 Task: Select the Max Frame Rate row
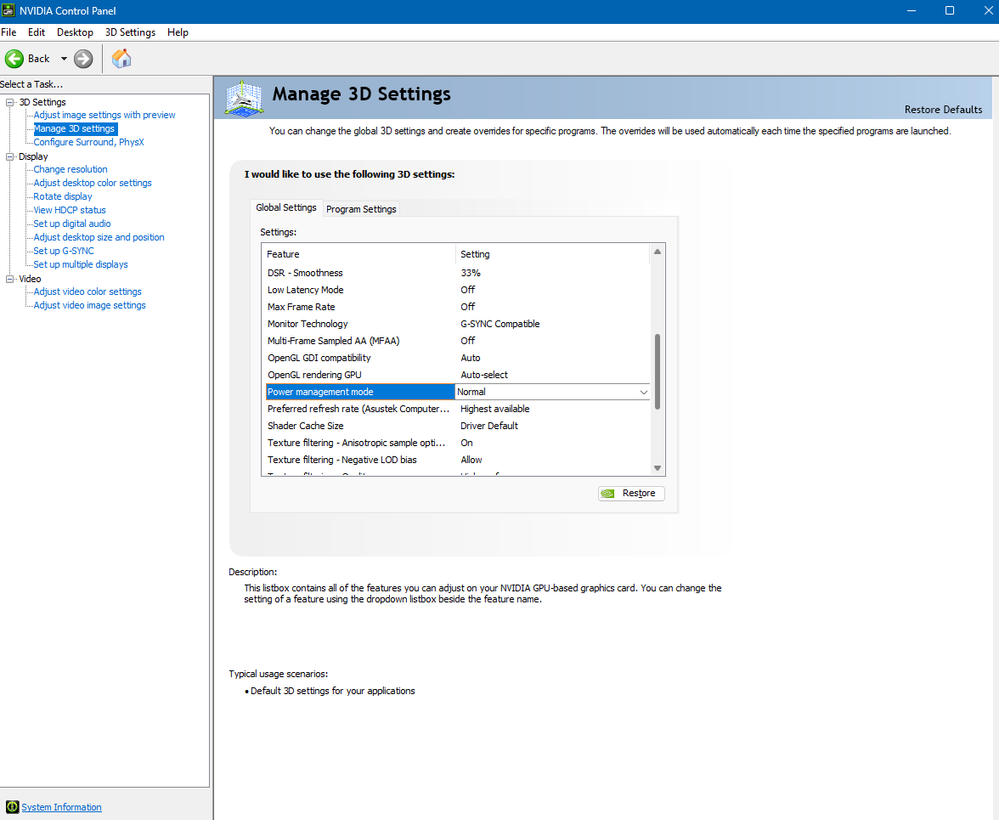[x=456, y=306]
